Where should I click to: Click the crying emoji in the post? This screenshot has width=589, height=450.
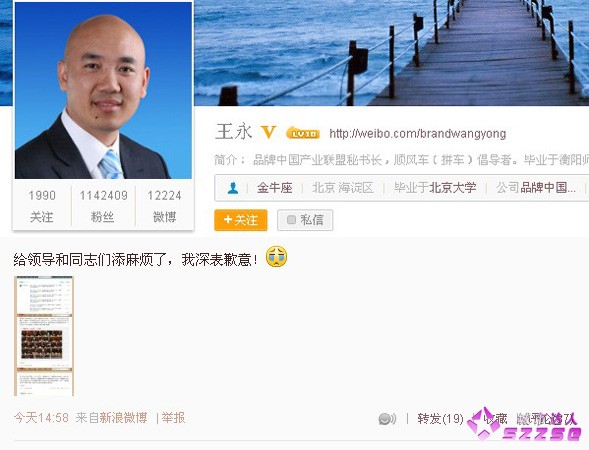click(276, 257)
